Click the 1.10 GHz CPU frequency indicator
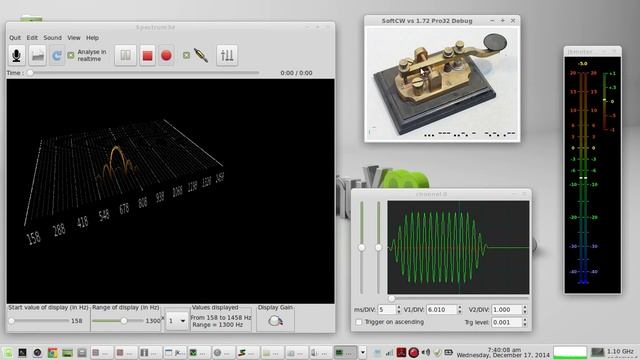This screenshot has height=360, width=640. click(x=620, y=351)
